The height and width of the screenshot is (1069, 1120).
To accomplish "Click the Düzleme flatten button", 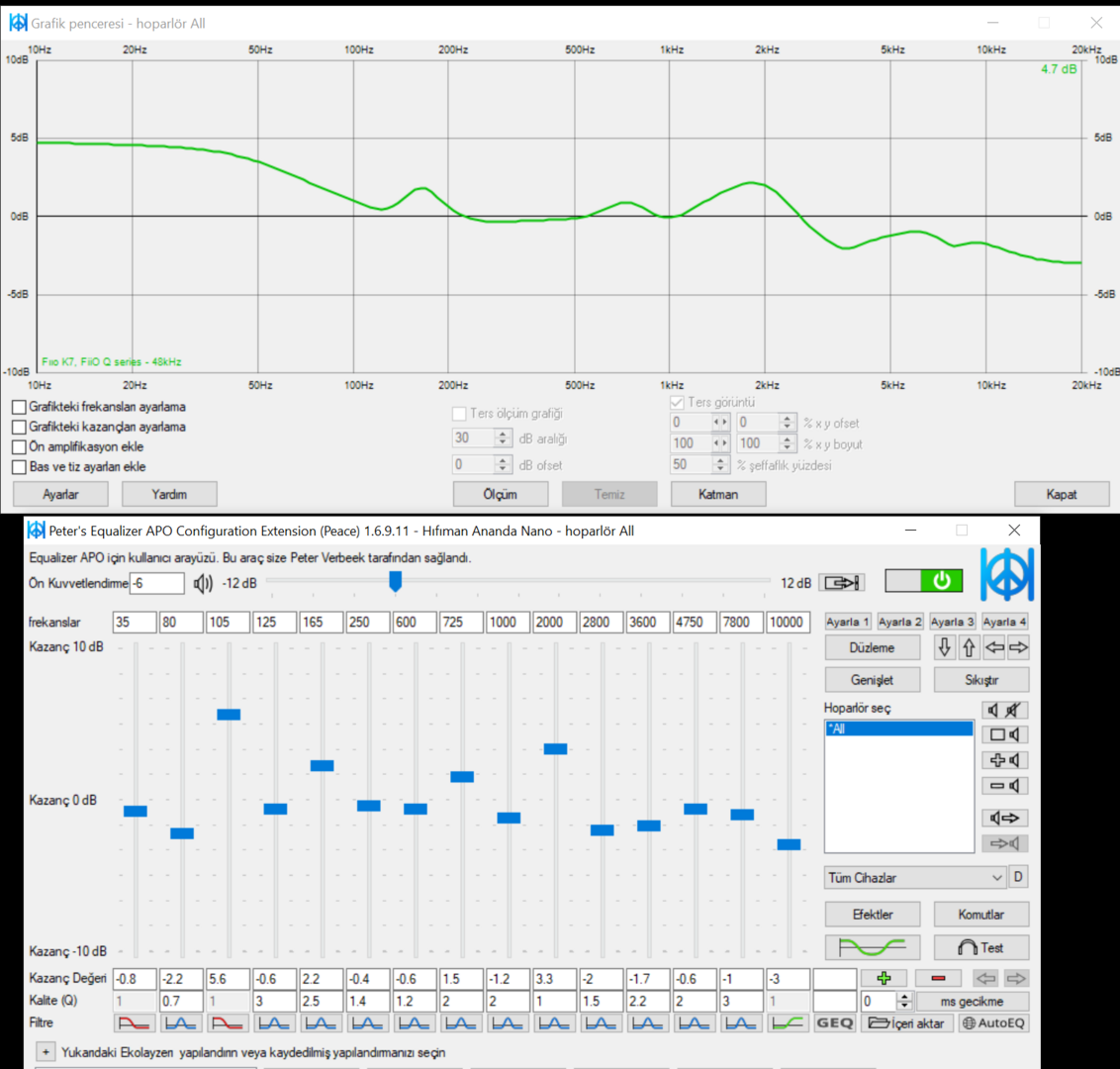I will 872,648.
